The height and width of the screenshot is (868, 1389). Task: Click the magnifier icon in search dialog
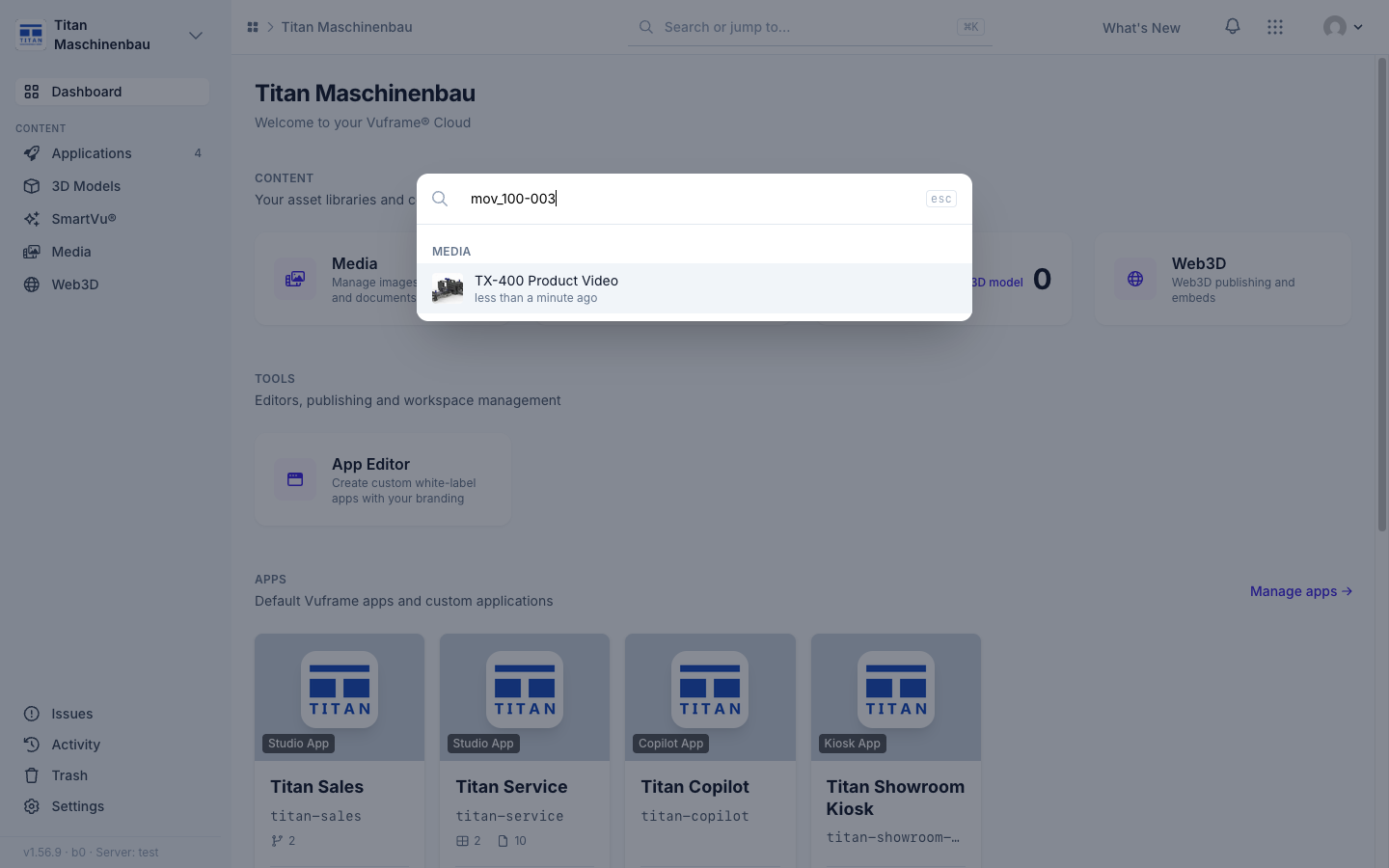[440, 199]
